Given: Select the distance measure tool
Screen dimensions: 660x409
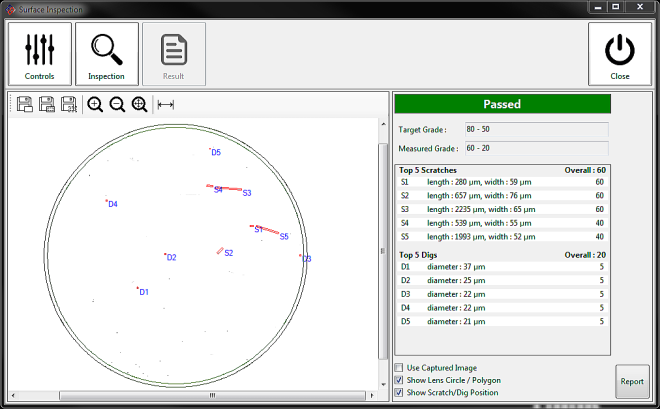Looking at the screenshot, I should (166, 105).
